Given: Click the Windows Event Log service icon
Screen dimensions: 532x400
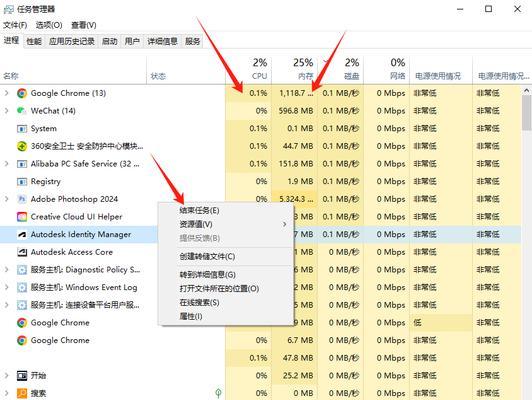Looking at the screenshot, I should click(22, 287).
